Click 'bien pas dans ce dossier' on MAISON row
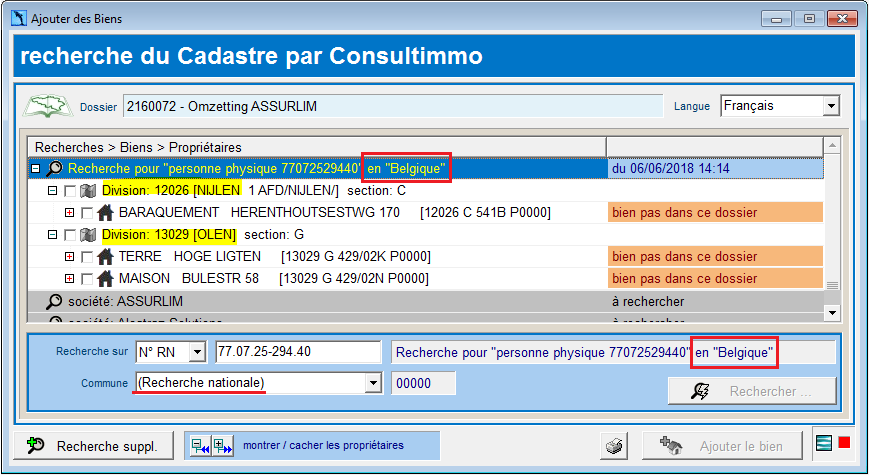This screenshot has width=869, height=475. click(715, 278)
